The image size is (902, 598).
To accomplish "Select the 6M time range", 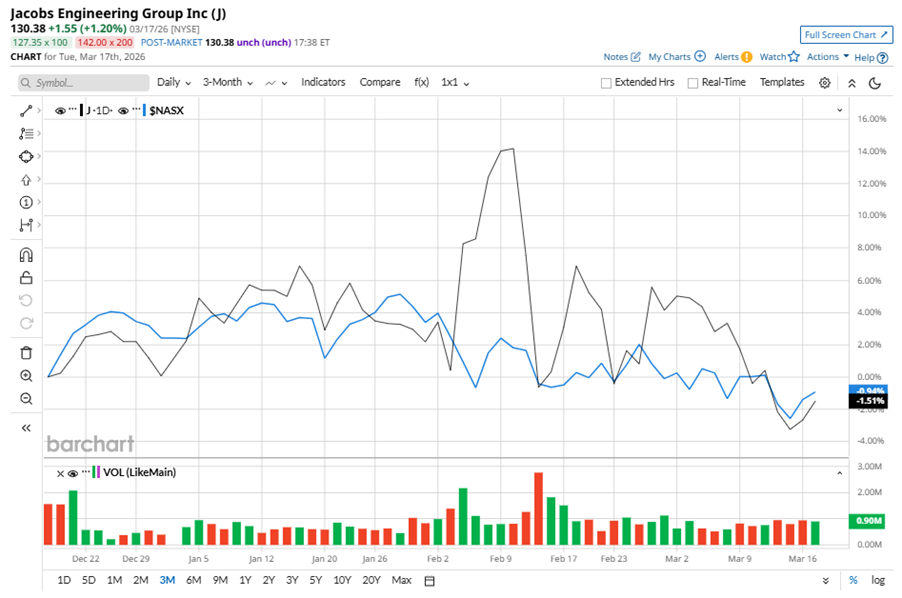I will tap(193, 580).
